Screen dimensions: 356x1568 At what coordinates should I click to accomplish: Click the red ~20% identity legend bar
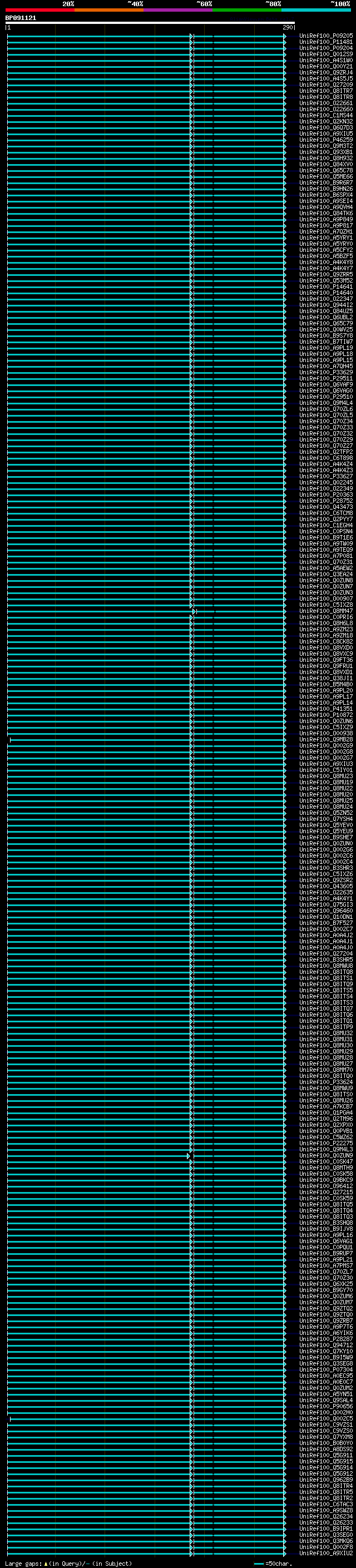pyautogui.click(x=40, y=10)
